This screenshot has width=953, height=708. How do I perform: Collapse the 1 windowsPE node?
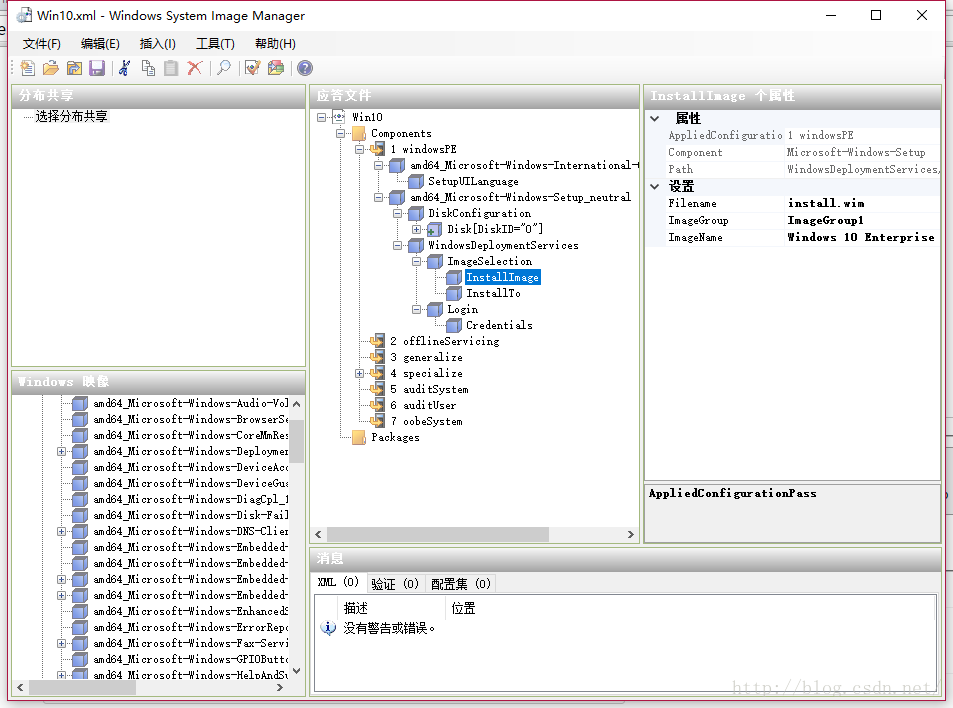coord(359,150)
